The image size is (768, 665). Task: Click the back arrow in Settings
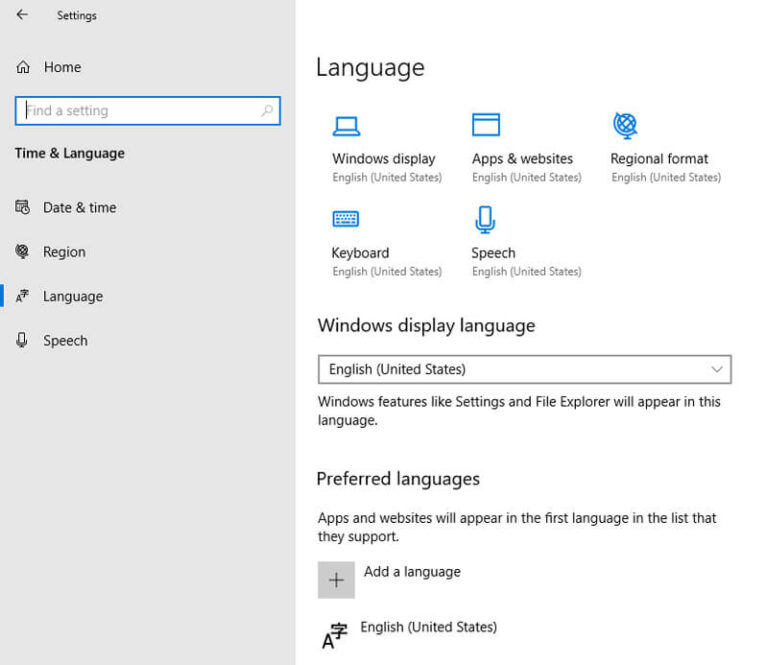click(x=22, y=15)
